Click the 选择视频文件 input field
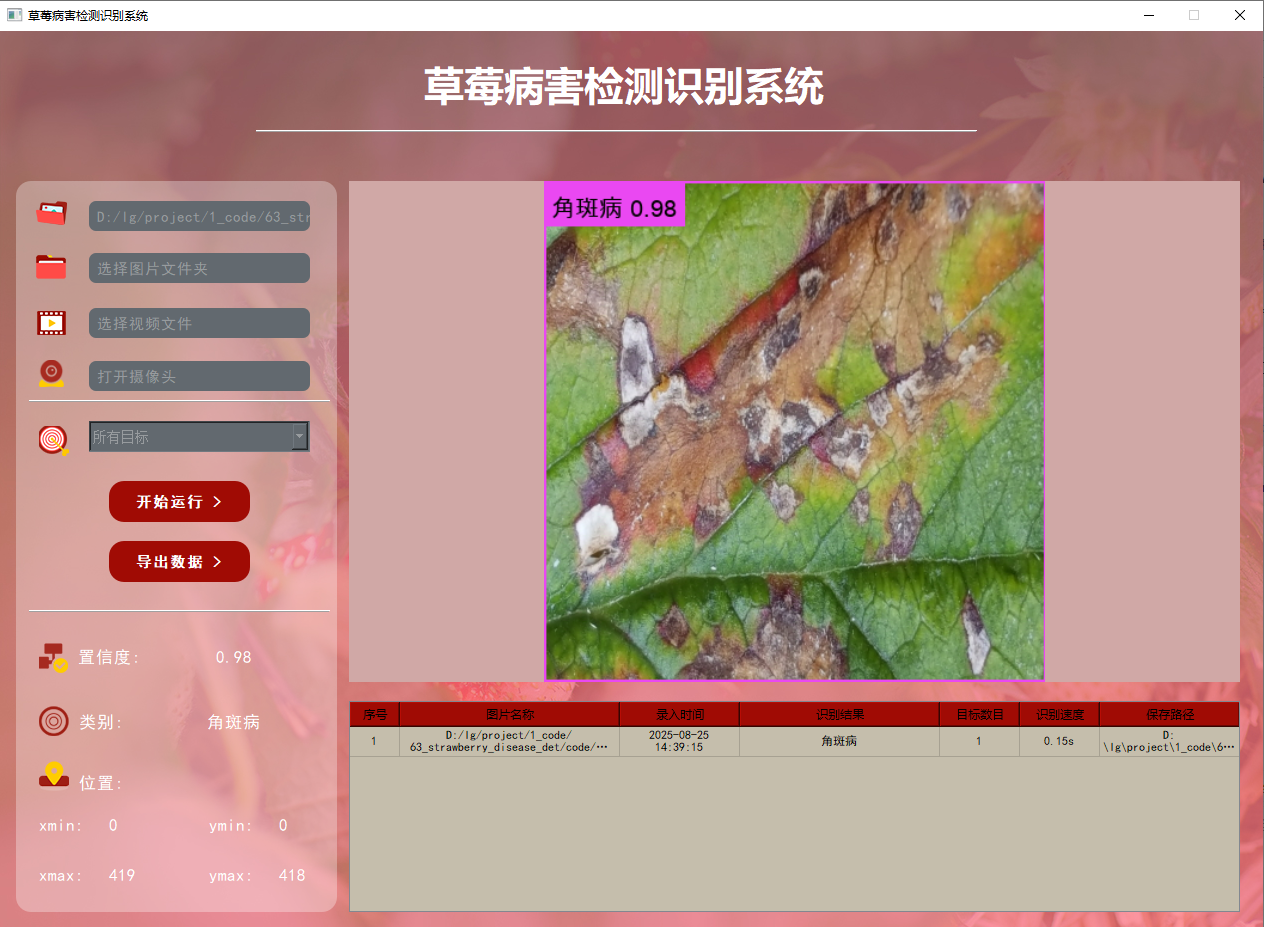The height and width of the screenshot is (927, 1264). 199,323
